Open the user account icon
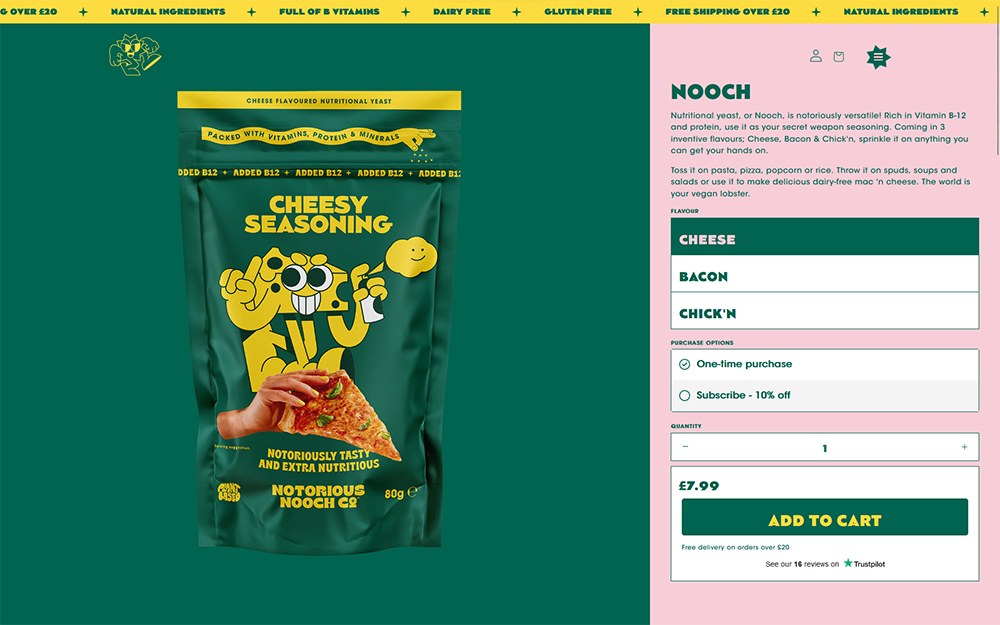Image resolution: width=1000 pixels, height=625 pixels. coord(815,56)
